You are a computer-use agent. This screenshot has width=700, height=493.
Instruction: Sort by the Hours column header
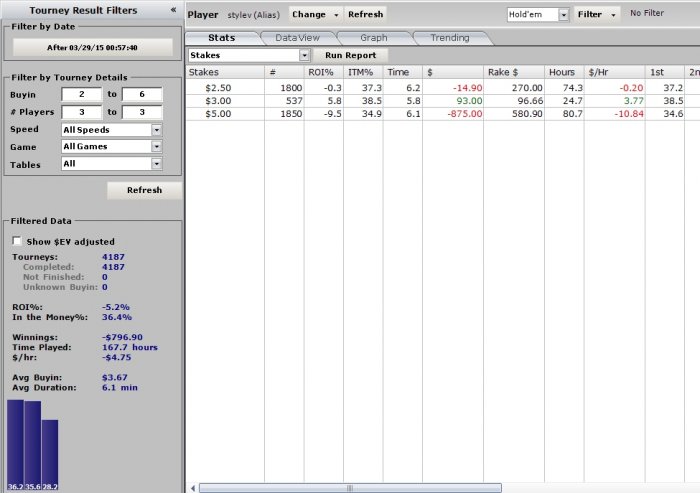point(564,72)
